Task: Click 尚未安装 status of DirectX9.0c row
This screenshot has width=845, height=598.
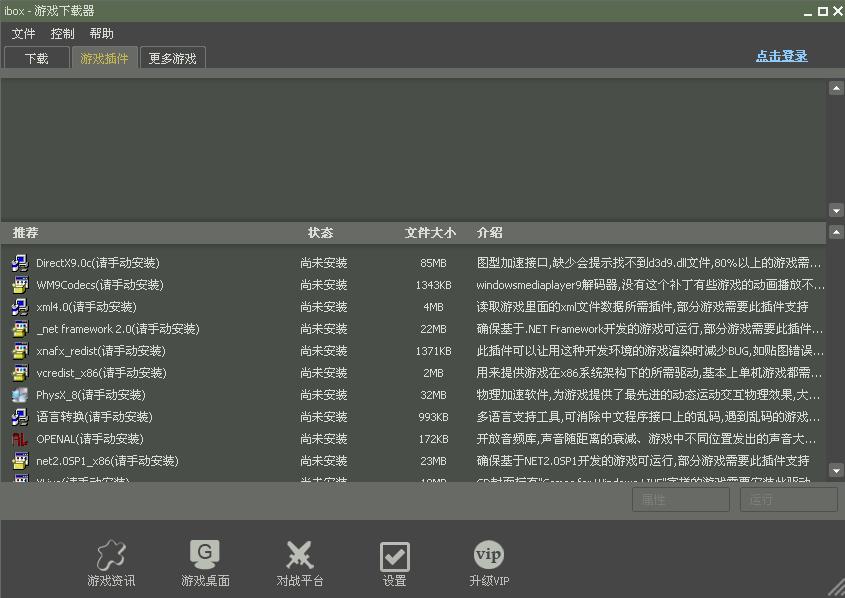Action: click(323, 263)
